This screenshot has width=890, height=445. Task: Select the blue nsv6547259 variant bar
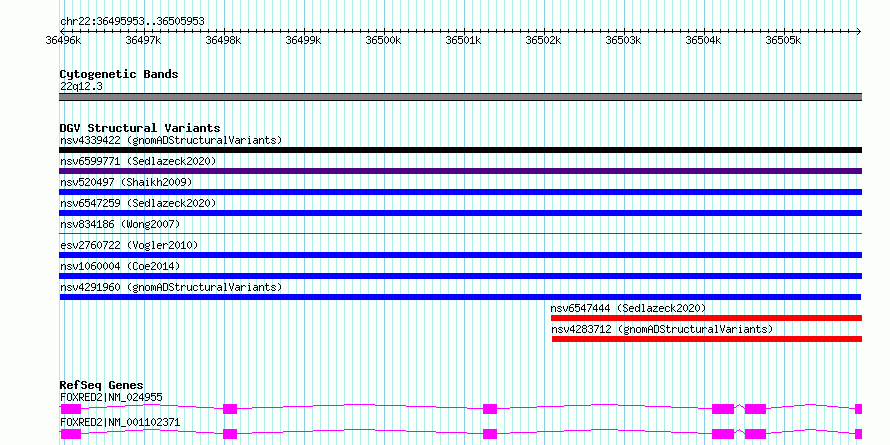pyautogui.click(x=460, y=213)
